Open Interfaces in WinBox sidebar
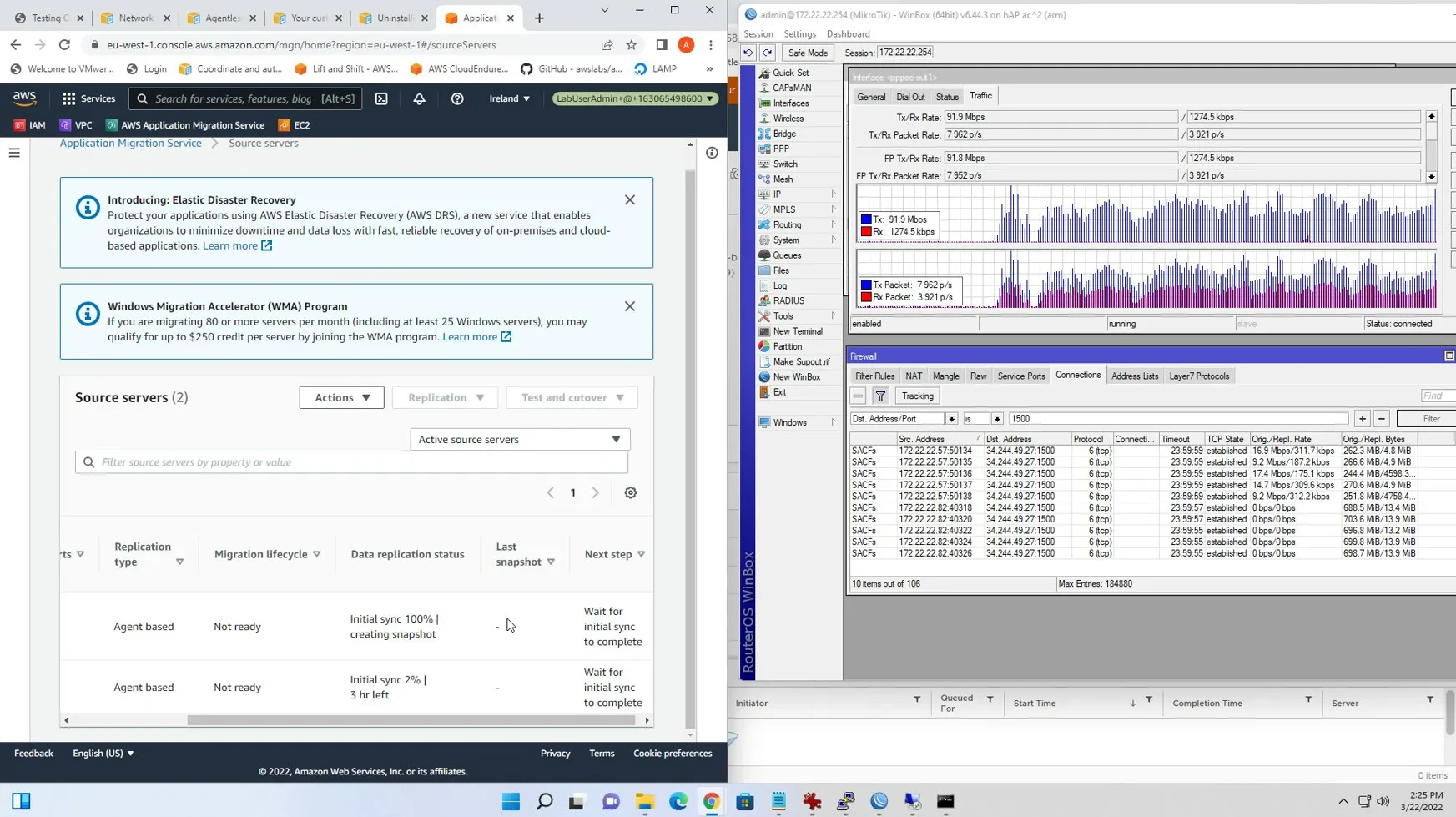 791,103
